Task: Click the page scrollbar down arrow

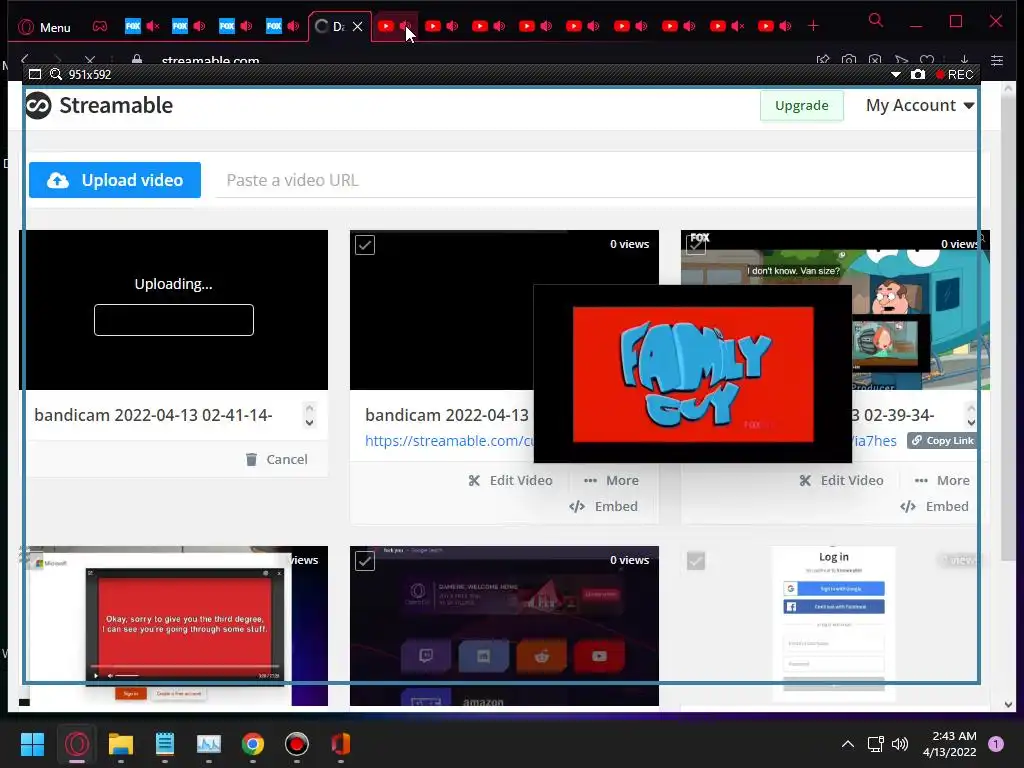Action: [1008, 705]
